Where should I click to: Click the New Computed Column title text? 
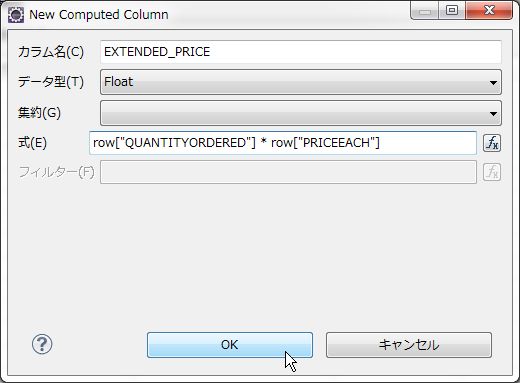(x=99, y=15)
